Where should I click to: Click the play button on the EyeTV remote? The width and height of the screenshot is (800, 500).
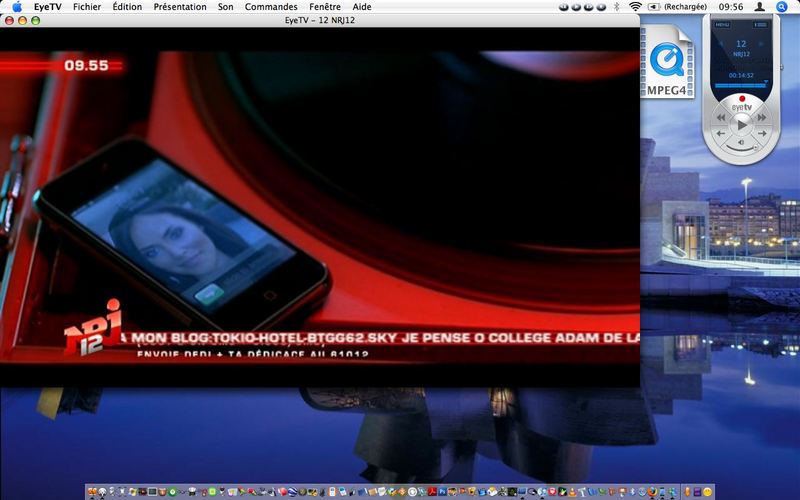[x=741, y=124]
